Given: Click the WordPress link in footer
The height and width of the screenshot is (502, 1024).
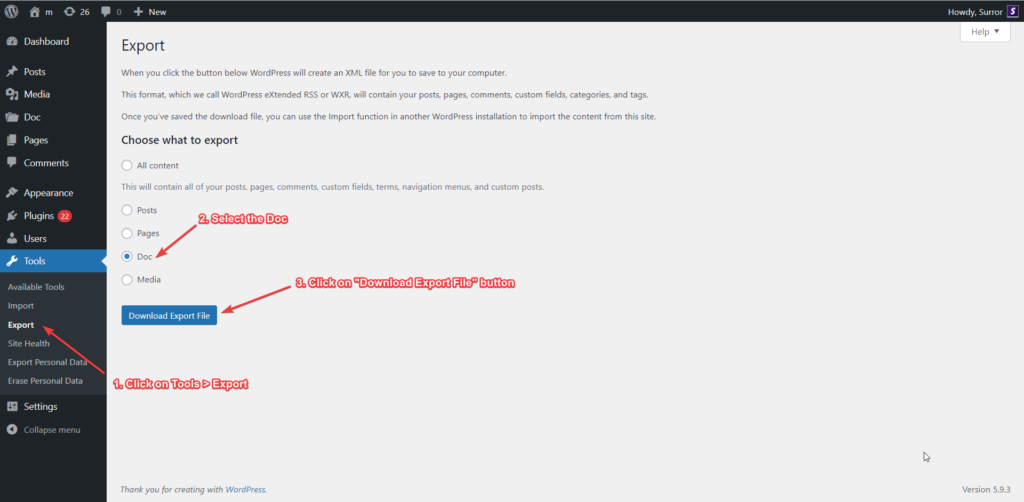Looking at the screenshot, I should [245, 489].
